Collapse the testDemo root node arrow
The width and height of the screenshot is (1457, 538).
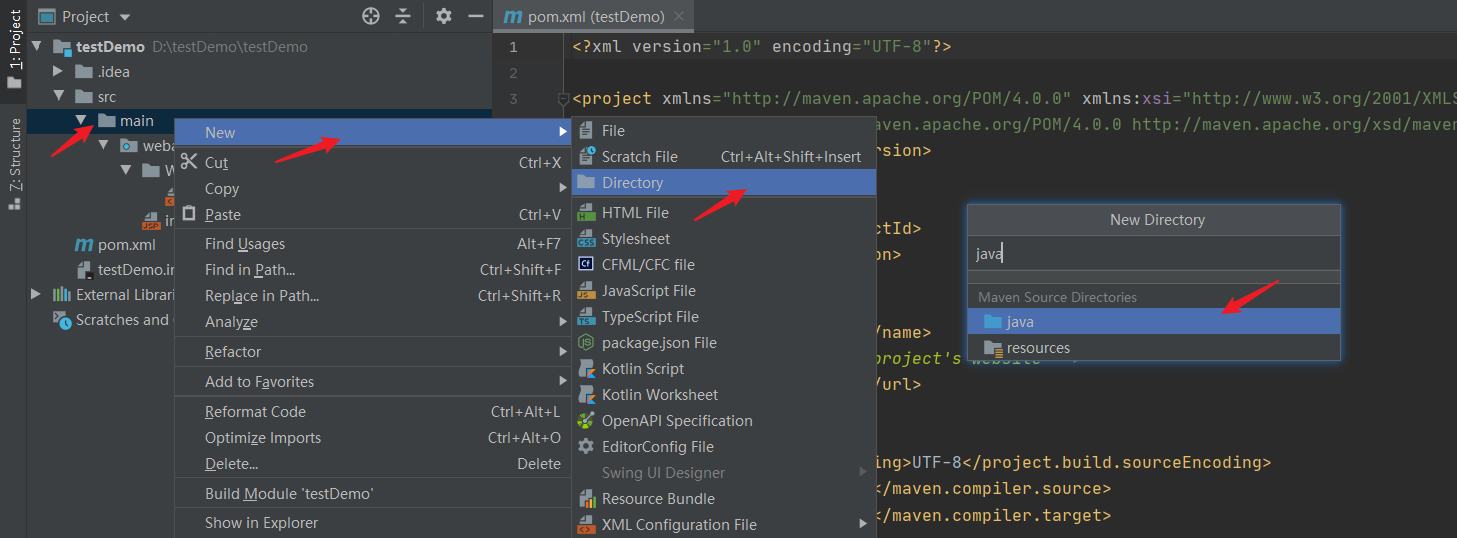pyautogui.click(x=38, y=47)
